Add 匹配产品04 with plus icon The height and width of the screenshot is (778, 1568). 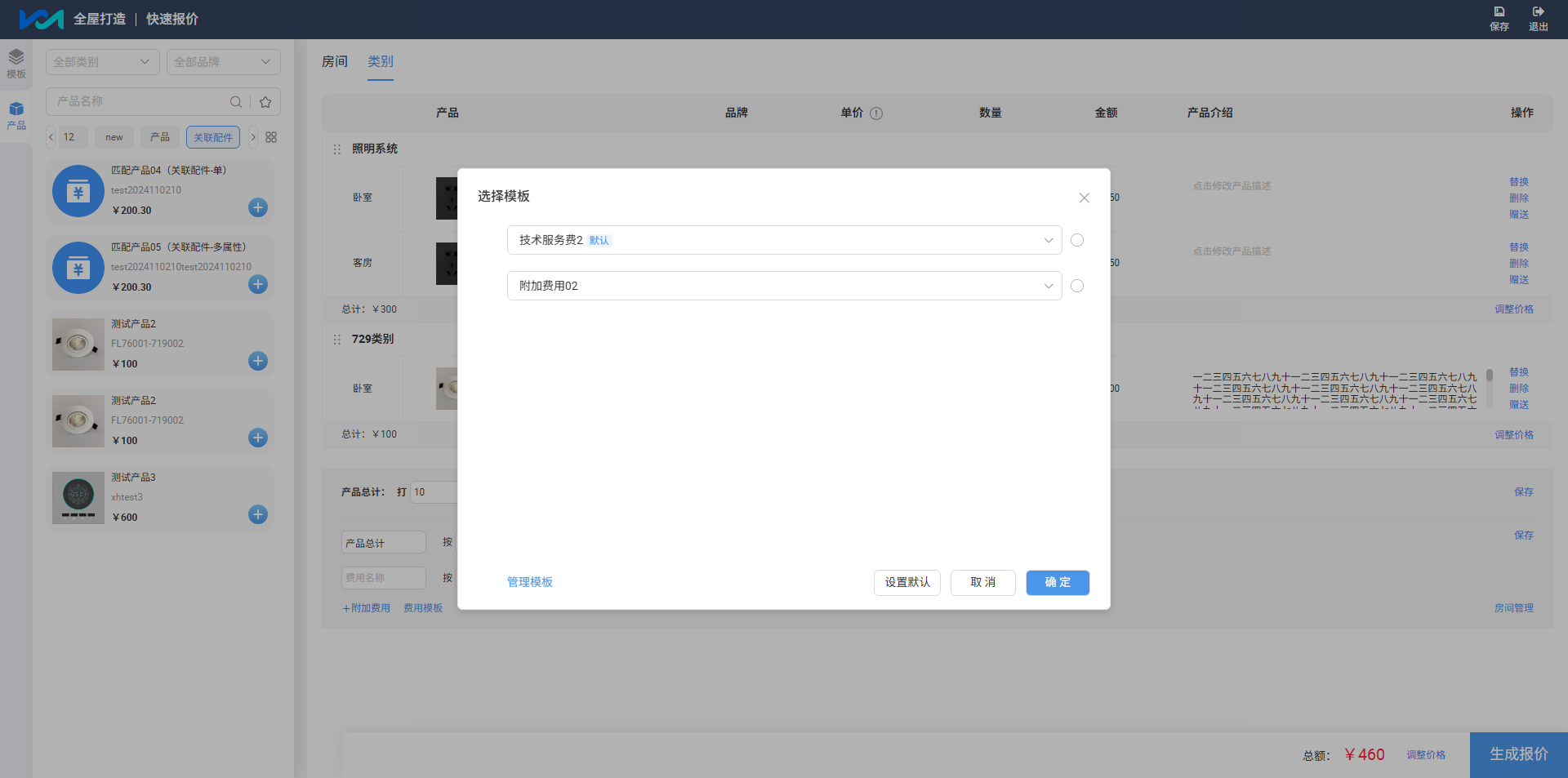coord(258,207)
